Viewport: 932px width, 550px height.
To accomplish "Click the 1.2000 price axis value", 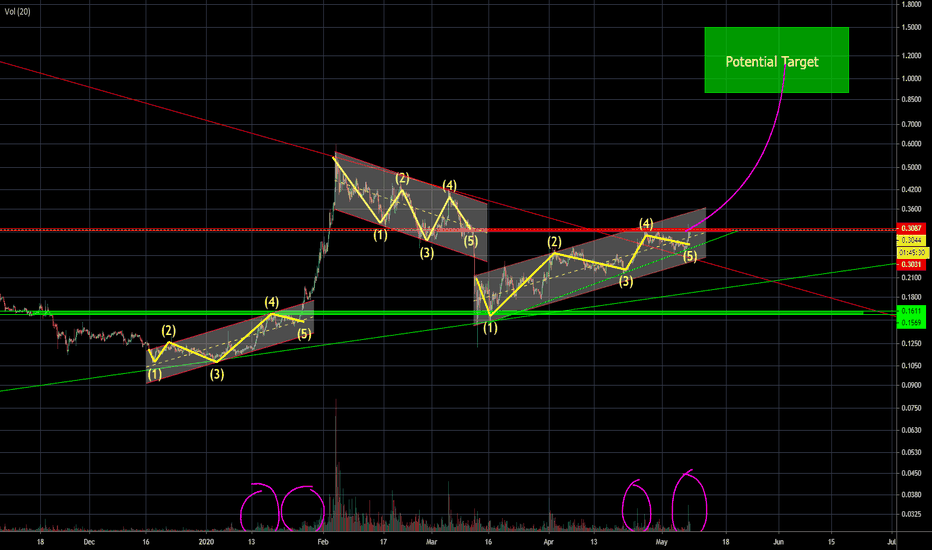I will [x=911, y=56].
